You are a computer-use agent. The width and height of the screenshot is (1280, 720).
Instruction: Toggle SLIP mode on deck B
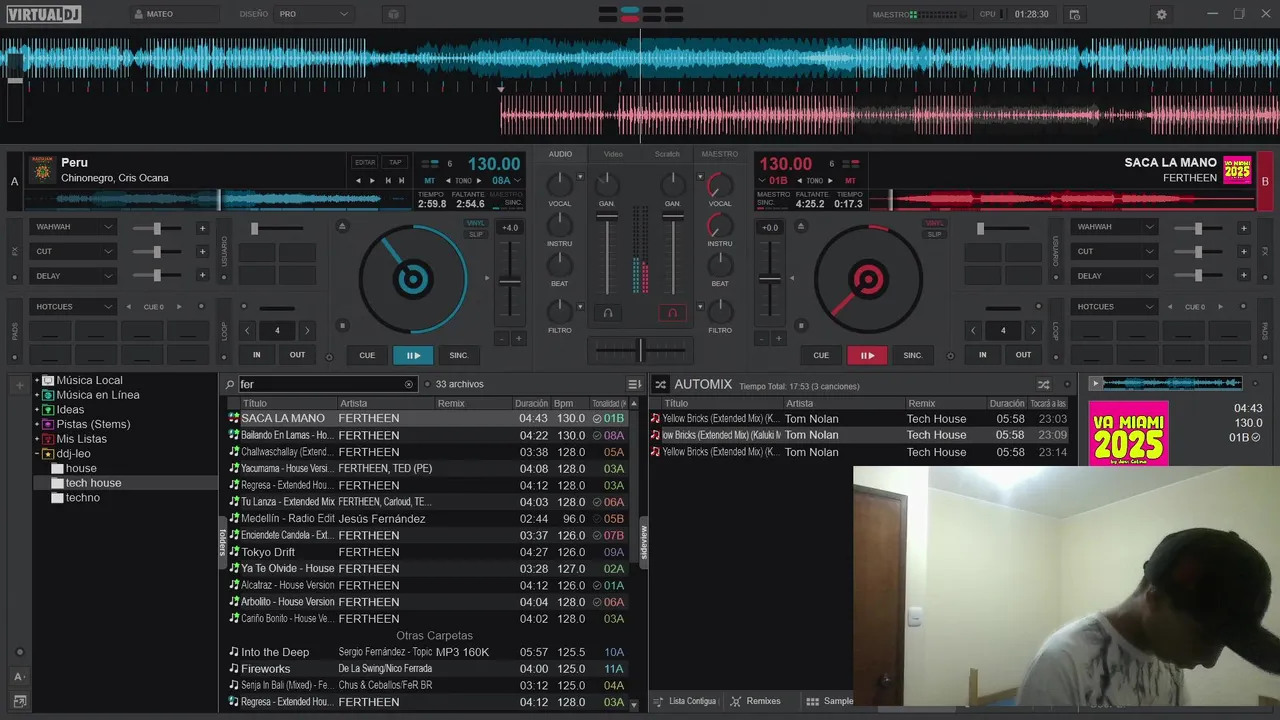click(934, 234)
